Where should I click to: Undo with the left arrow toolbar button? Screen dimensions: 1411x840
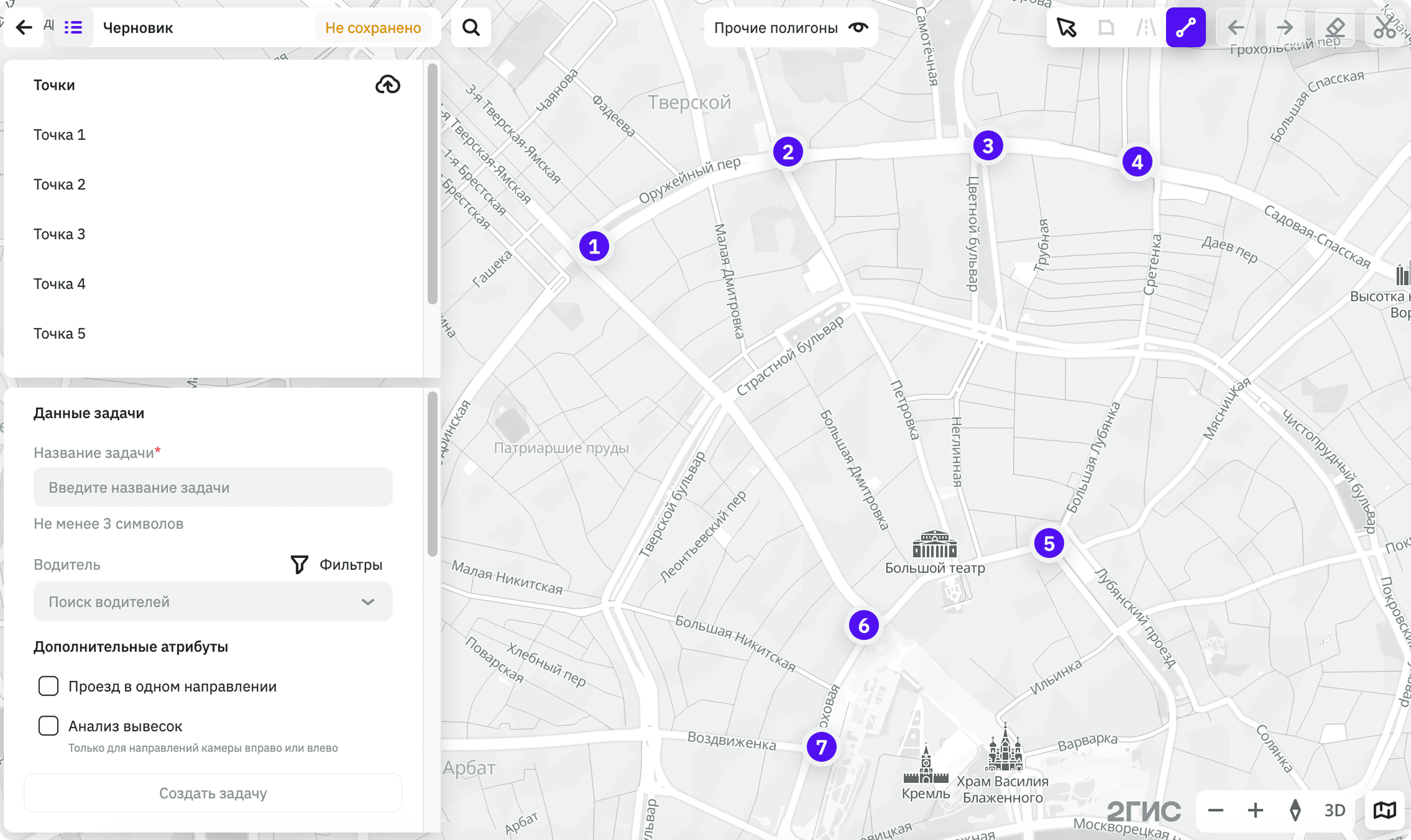pyautogui.click(x=1236, y=27)
